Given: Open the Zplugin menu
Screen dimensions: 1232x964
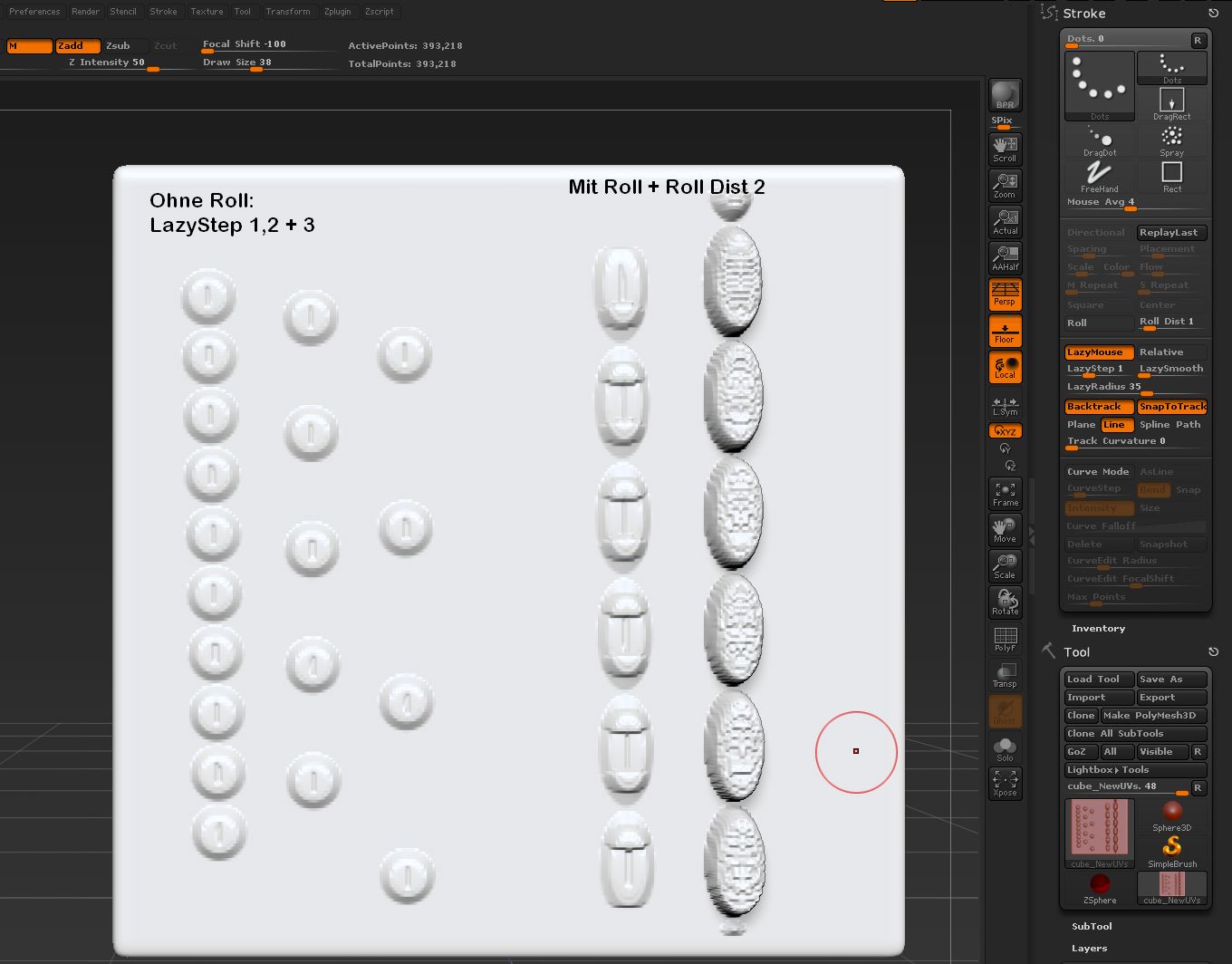Looking at the screenshot, I should click(x=337, y=12).
